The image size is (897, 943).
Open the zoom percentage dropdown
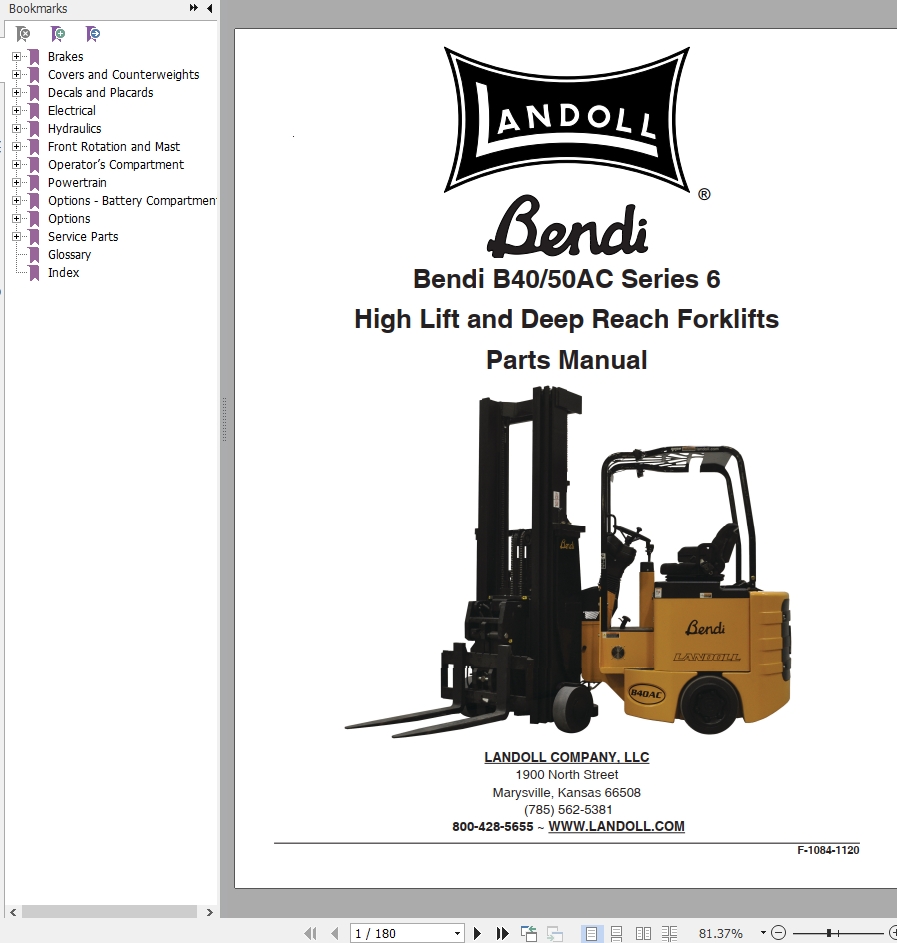tap(763, 933)
